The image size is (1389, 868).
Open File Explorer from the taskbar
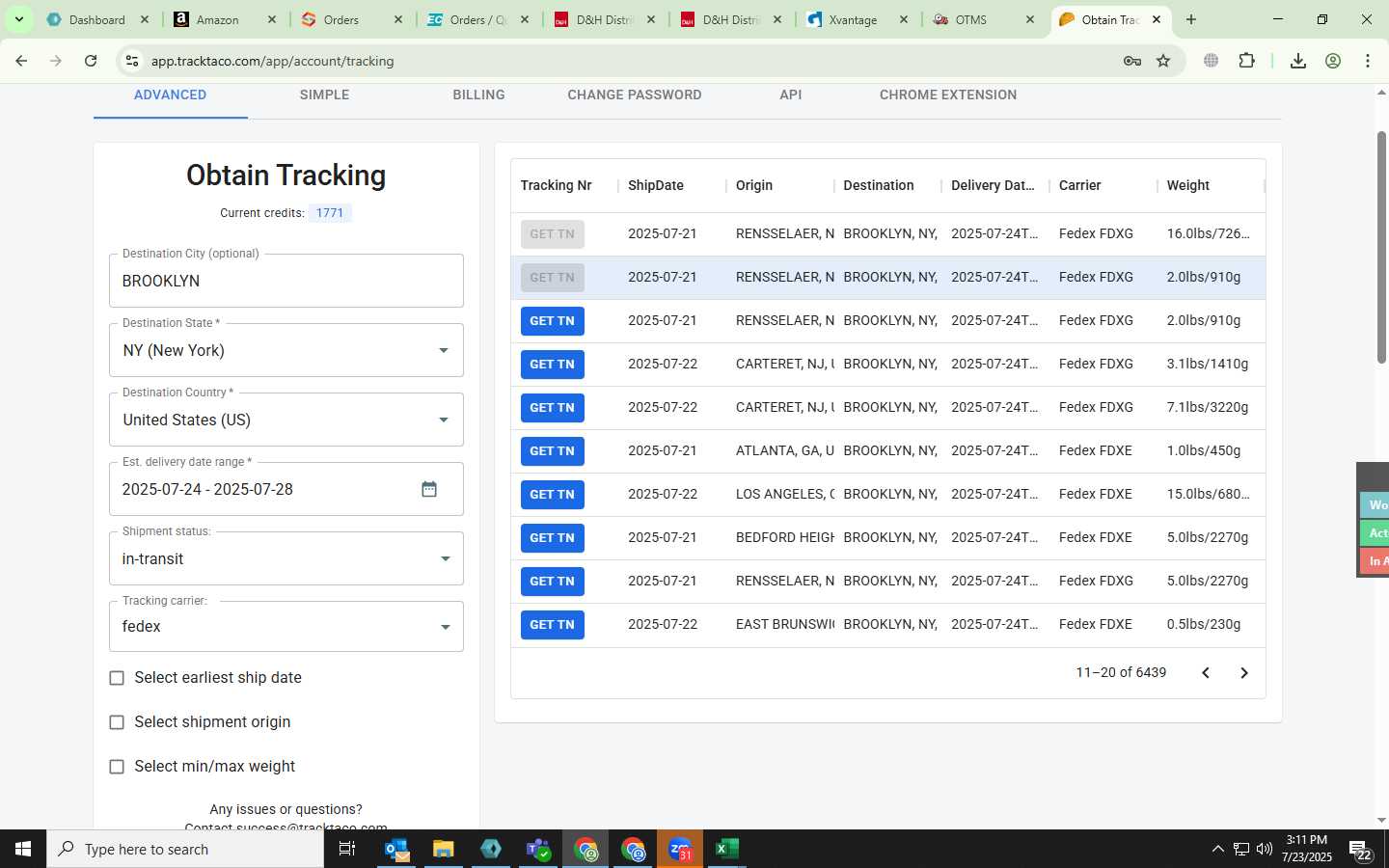pyautogui.click(x=443, y=849)
